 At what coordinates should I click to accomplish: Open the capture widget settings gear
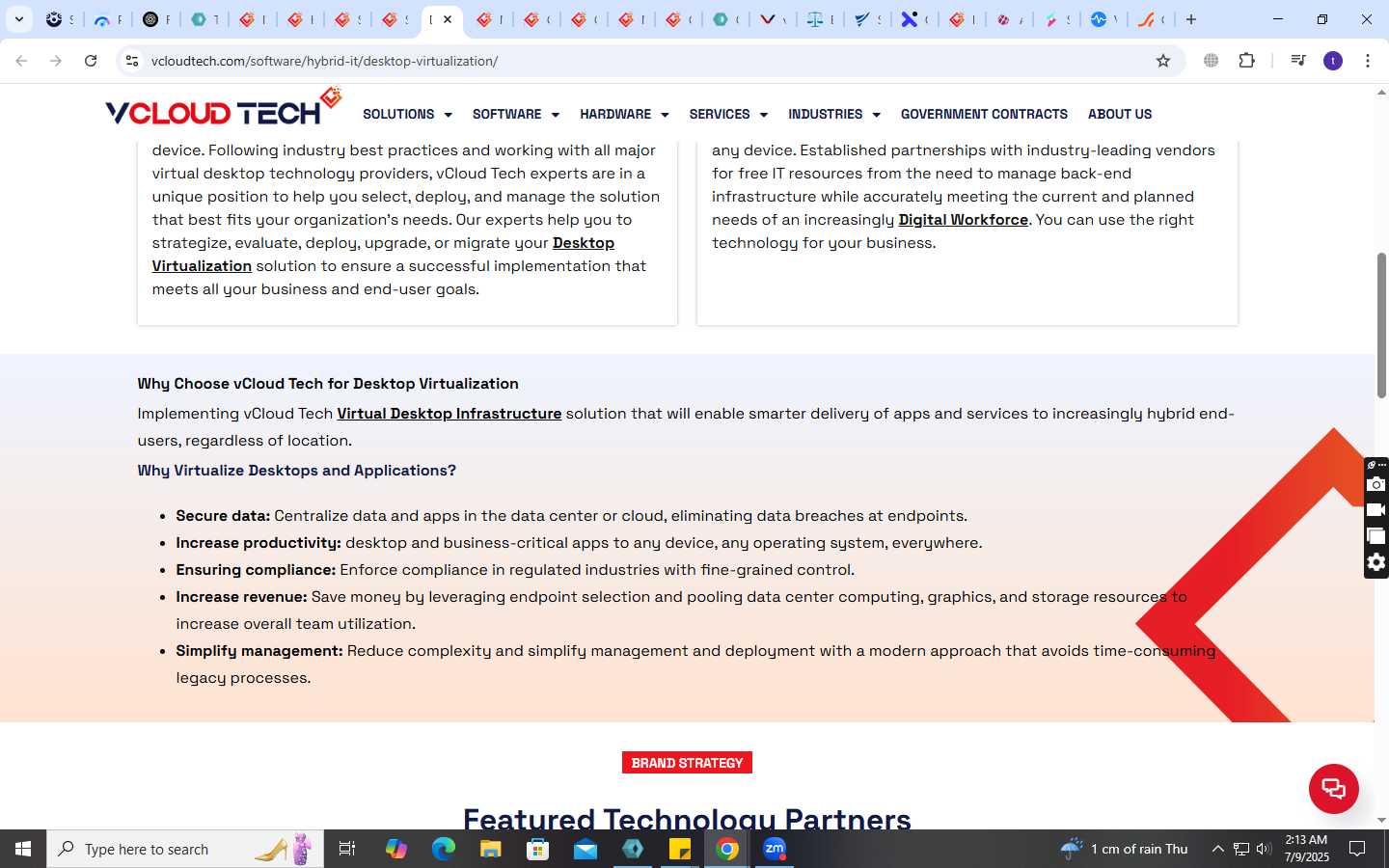pos(1376,562)
